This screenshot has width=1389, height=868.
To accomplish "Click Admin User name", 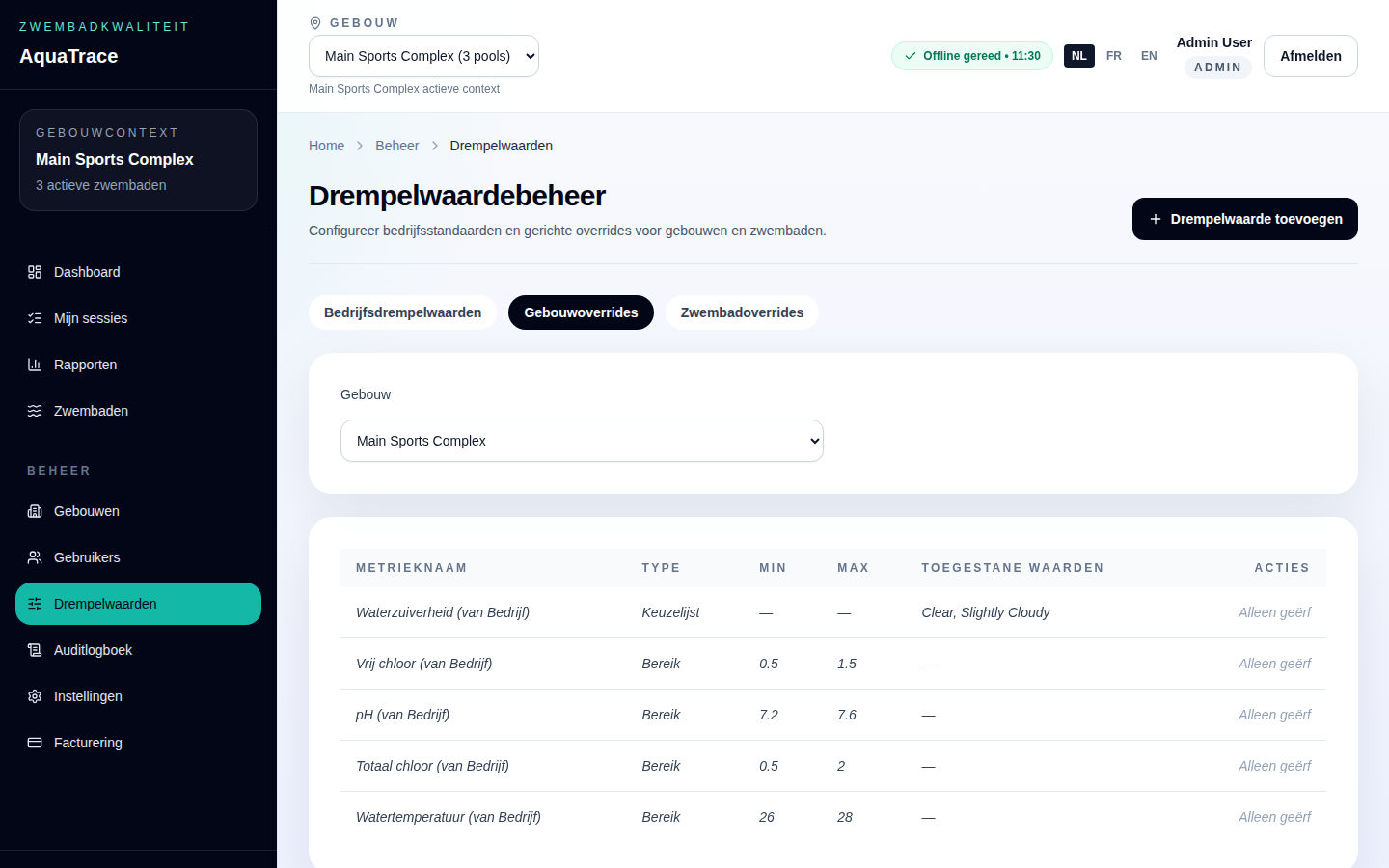I will pos(1213,42).
